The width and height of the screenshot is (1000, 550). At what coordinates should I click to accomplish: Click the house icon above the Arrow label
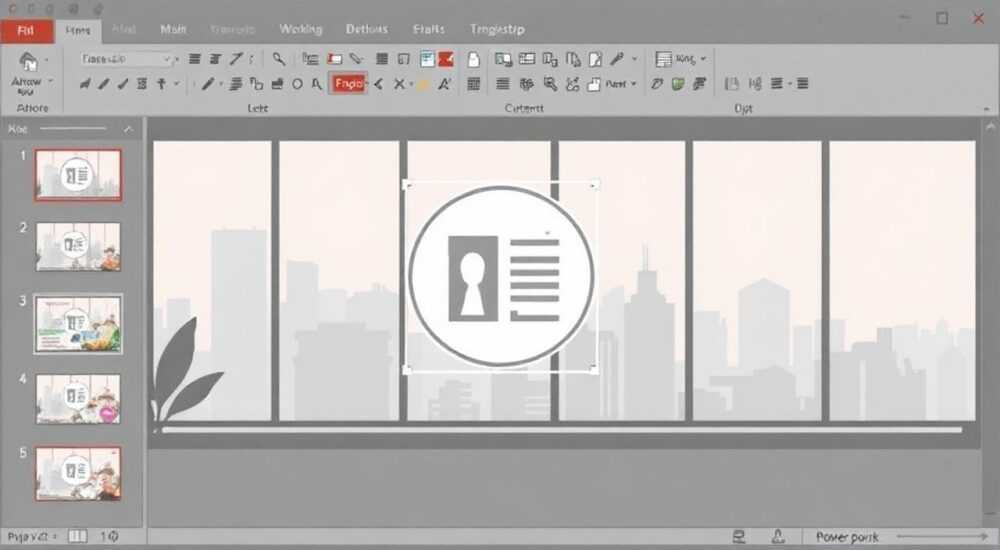28,61
